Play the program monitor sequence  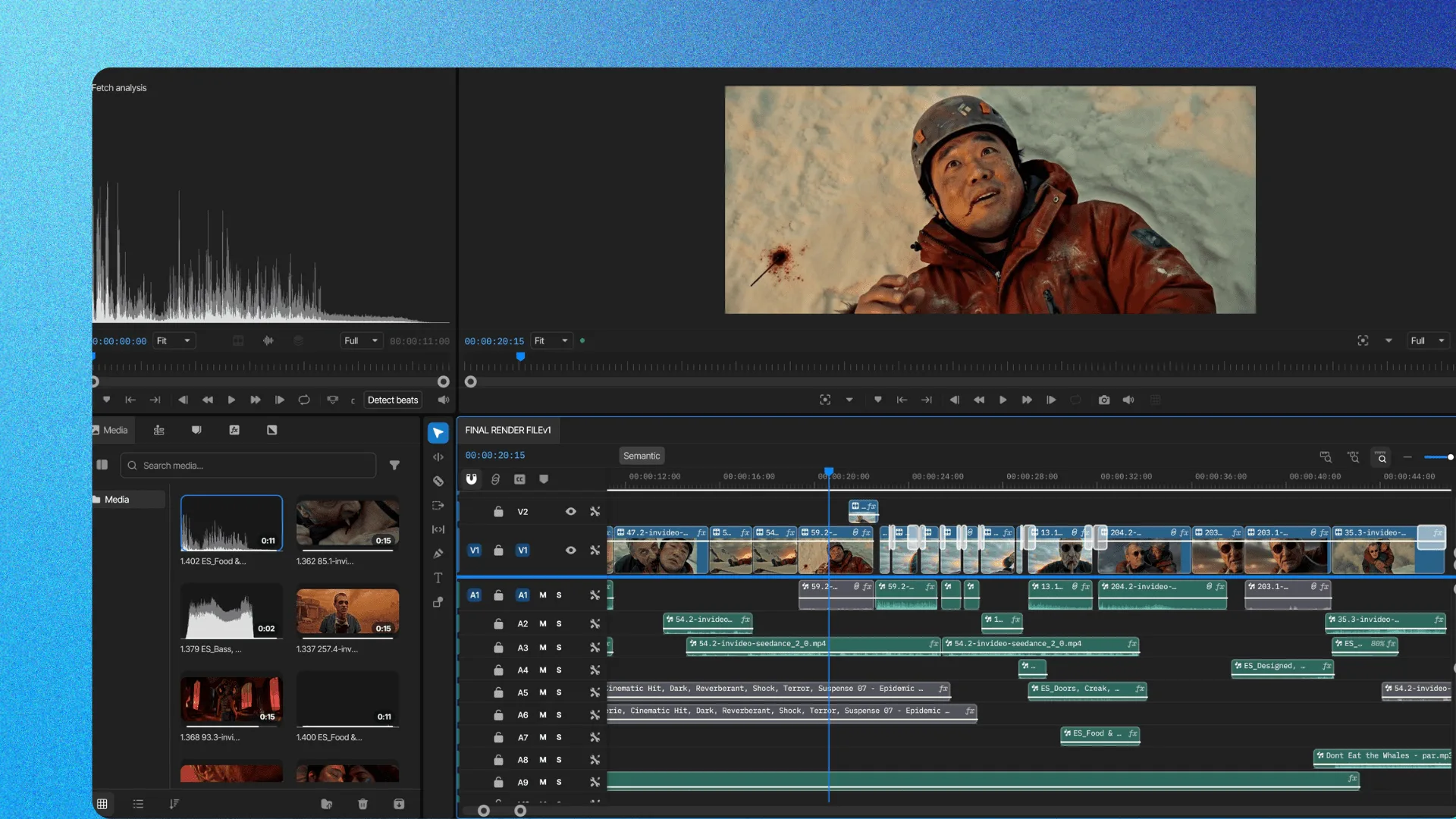pos(1003,400)
